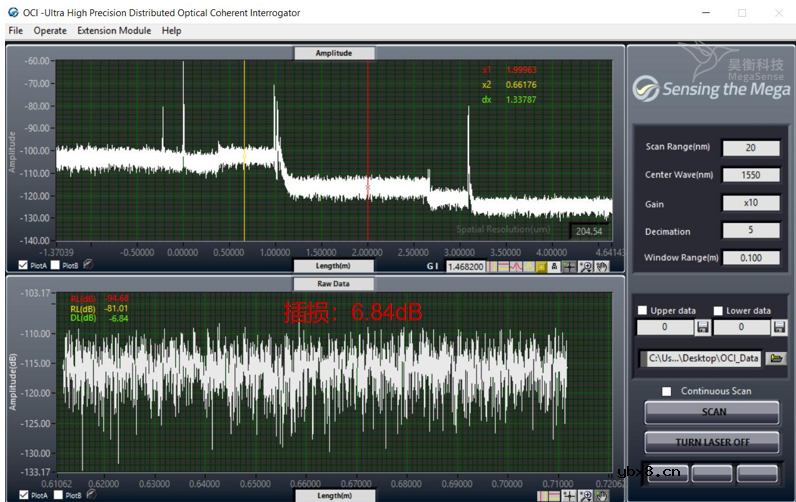Image resolution: width=796 pixels, height=502 pixels.
Task: Enable the Upper data checkbox
Action: coord(642,310)
